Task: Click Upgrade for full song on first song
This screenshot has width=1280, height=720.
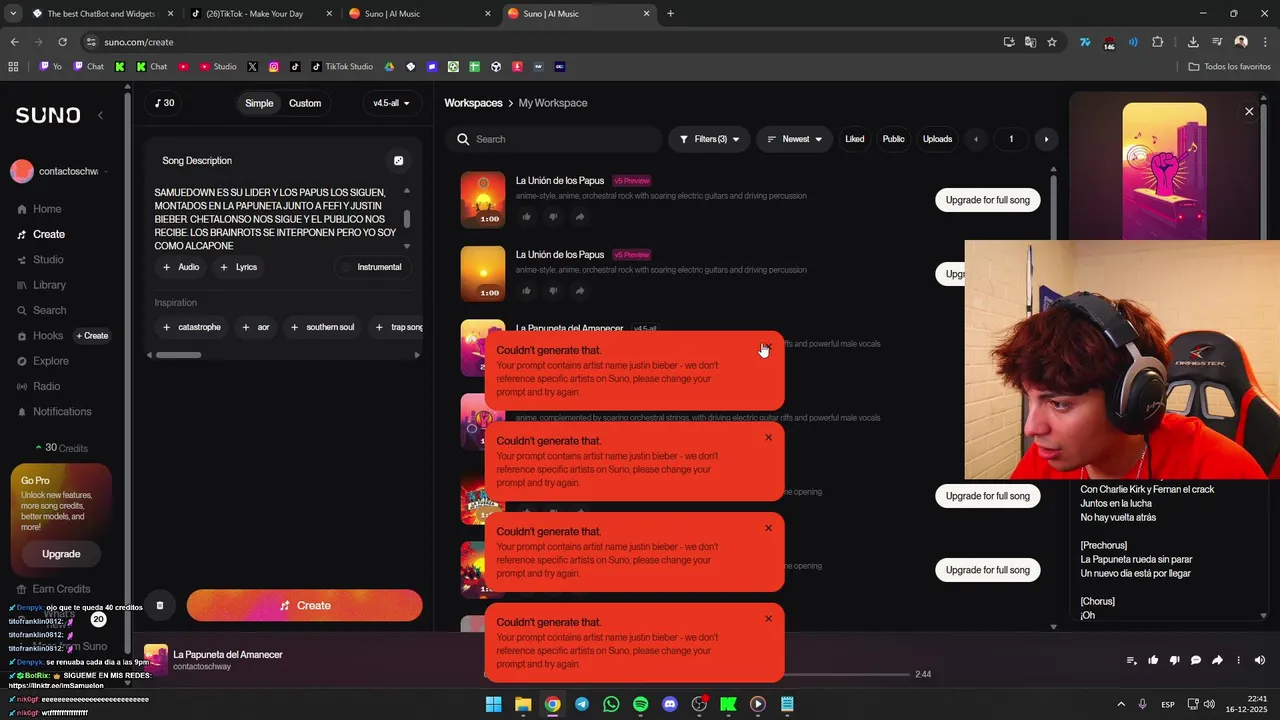Action: 987,200
